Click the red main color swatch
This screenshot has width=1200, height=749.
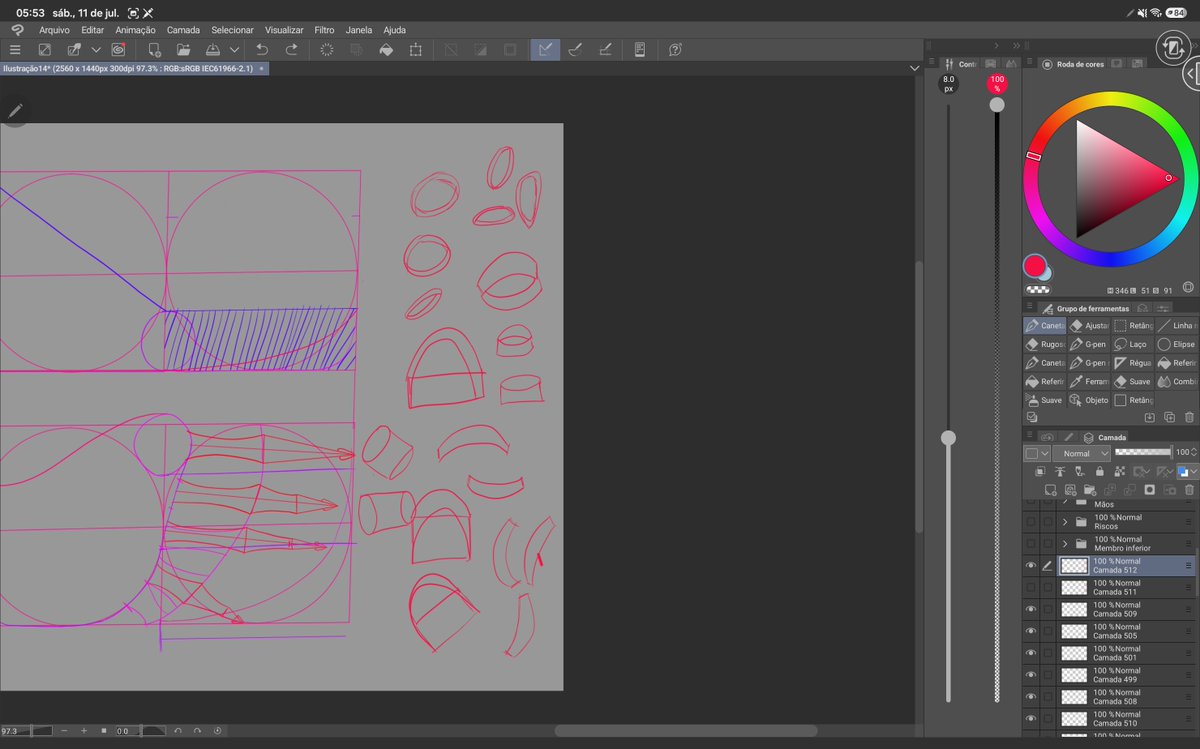(1035, 266)
